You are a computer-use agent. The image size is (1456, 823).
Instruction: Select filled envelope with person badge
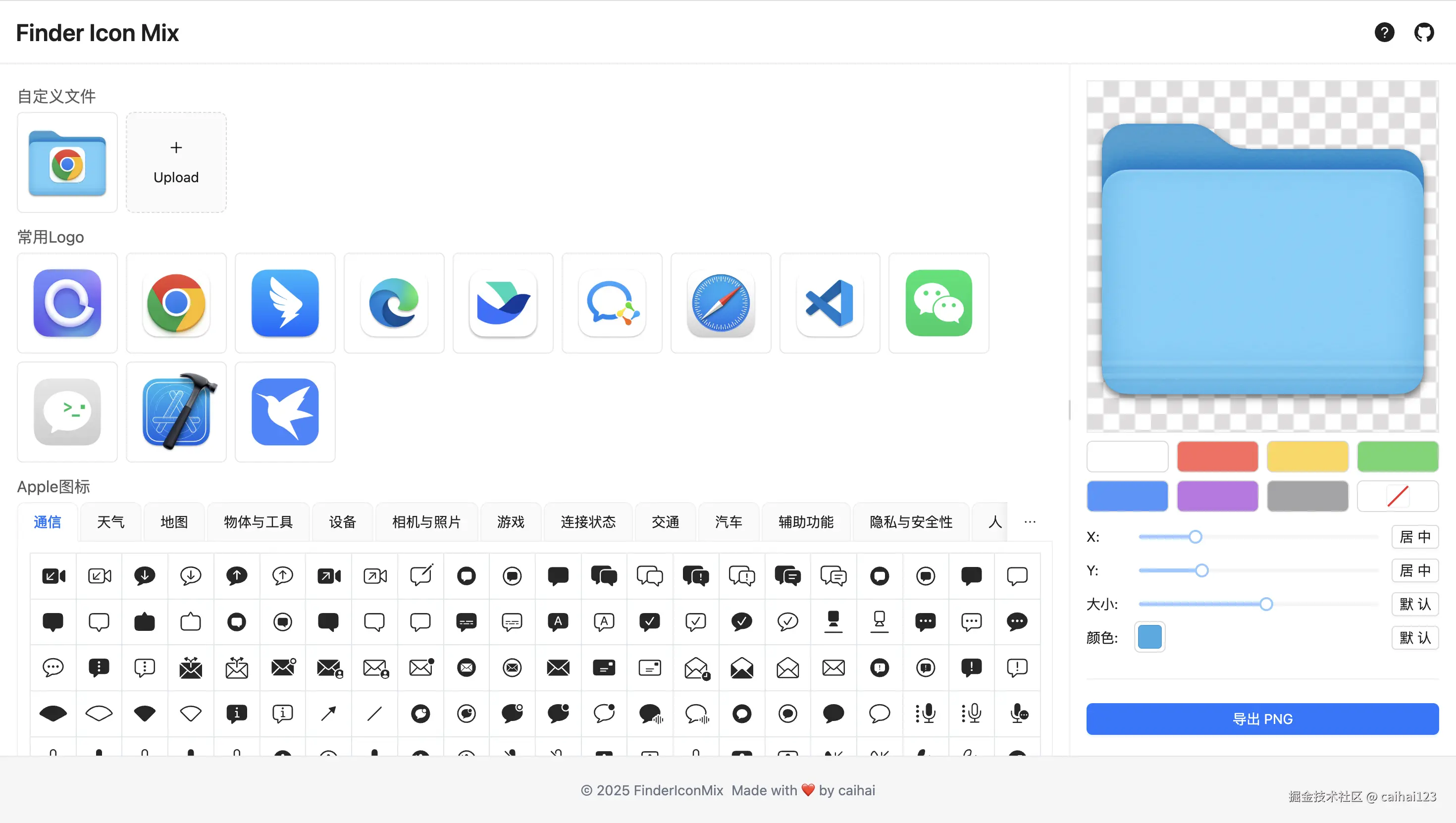click(x=329, y=669)
